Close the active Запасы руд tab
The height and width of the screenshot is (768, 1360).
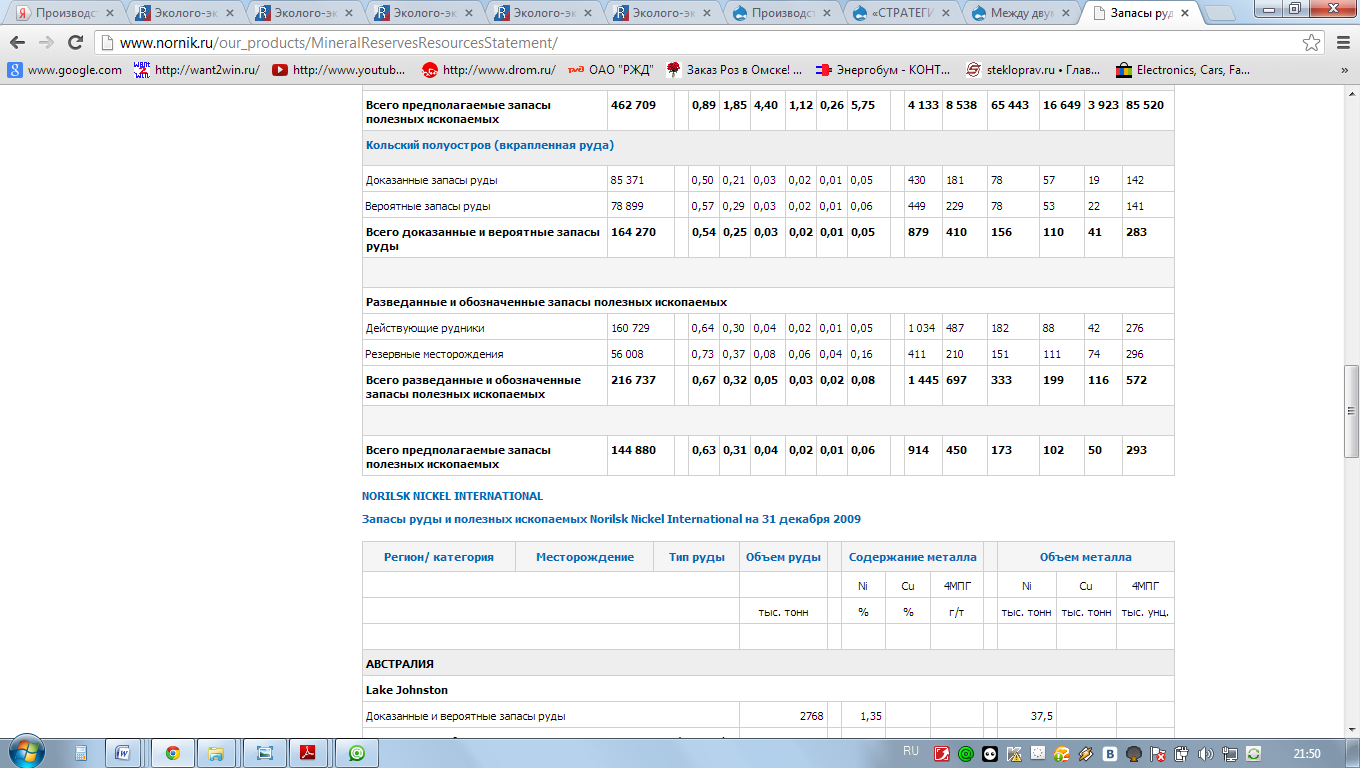coord(1185,13)
